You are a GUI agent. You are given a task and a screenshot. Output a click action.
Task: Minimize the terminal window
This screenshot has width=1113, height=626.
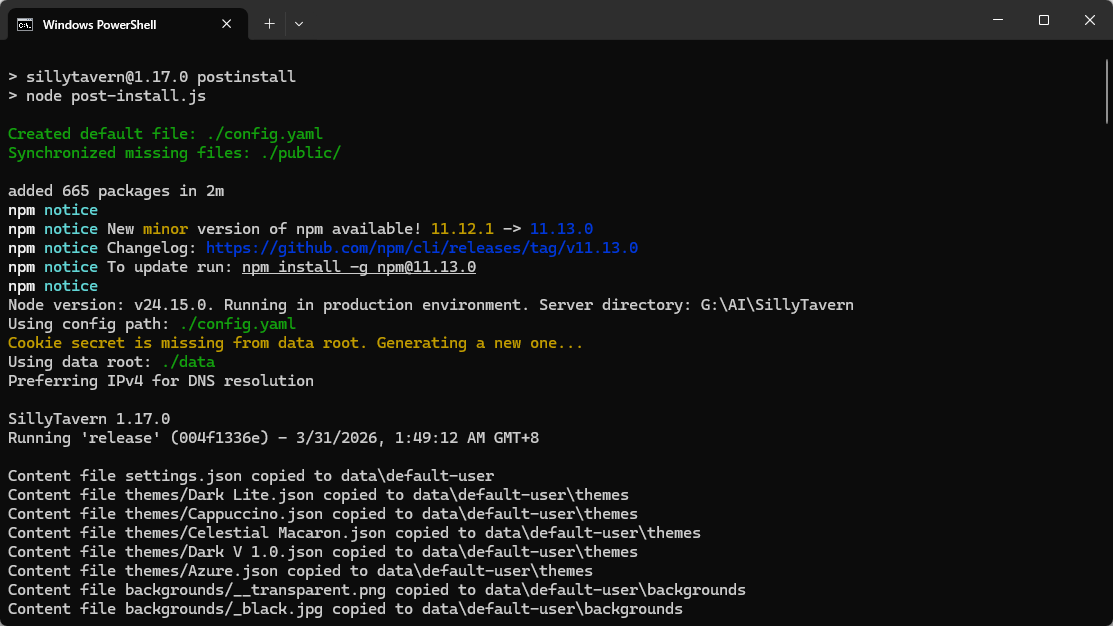(998, 20)
